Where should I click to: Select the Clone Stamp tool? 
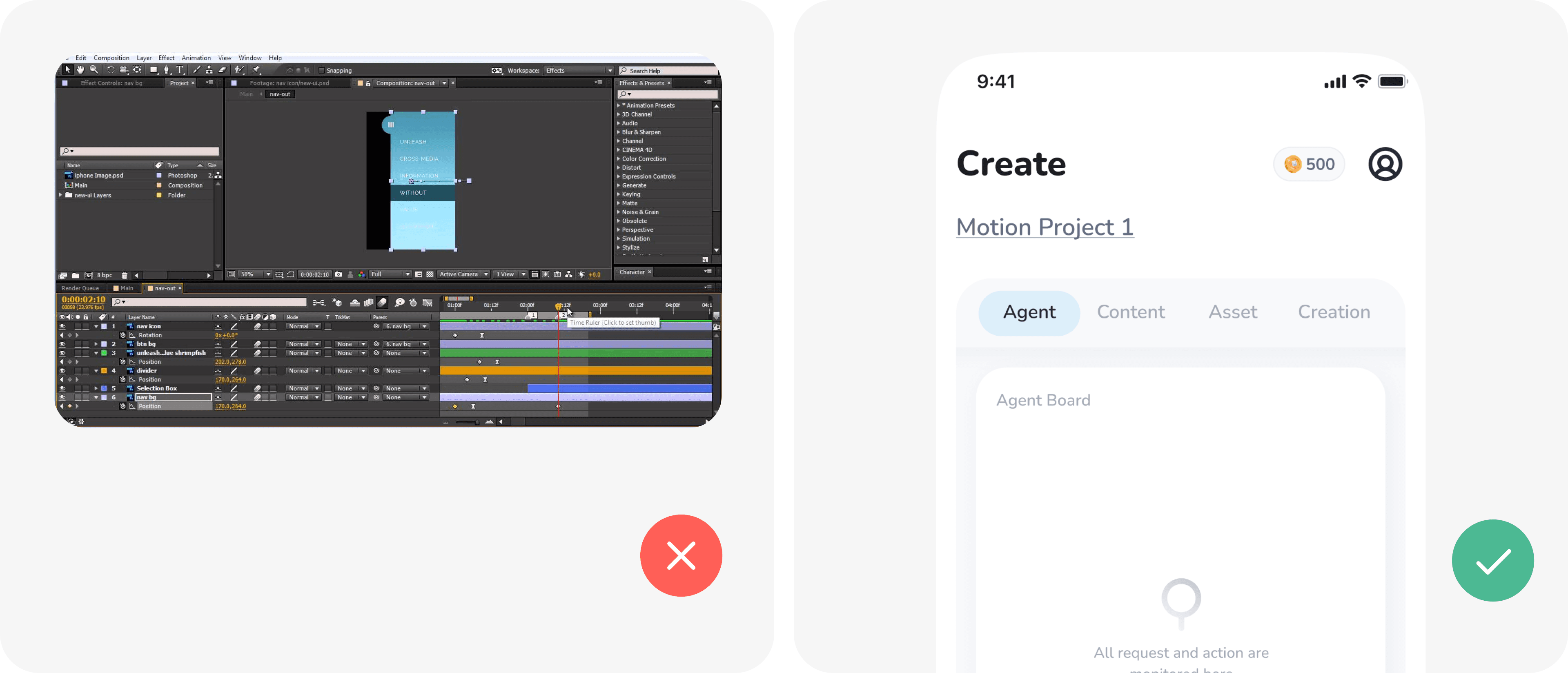(209, 70)
